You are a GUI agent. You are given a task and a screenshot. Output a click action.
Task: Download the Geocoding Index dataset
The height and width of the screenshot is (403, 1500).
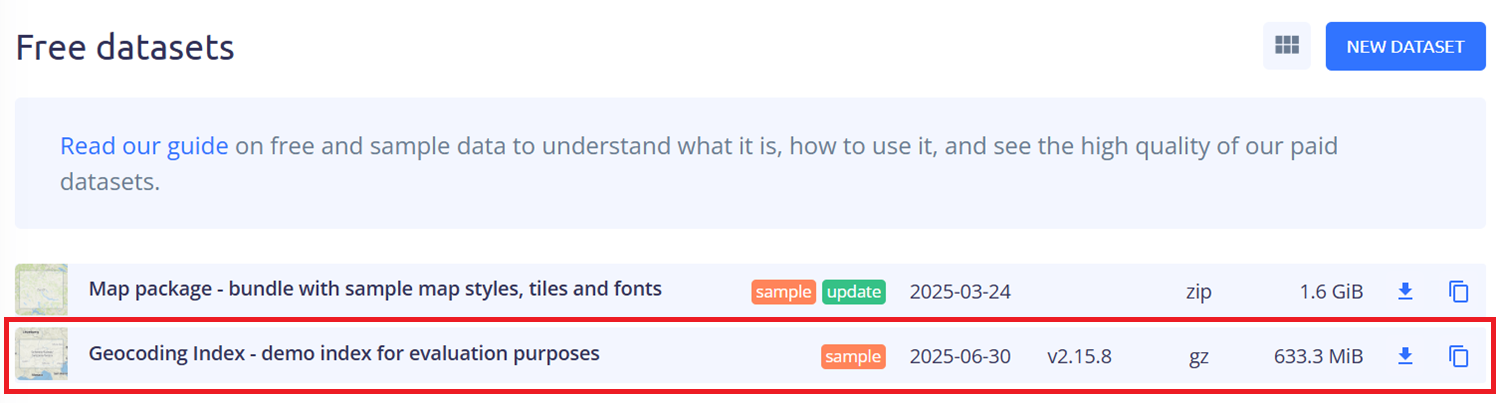[1405, 355]
